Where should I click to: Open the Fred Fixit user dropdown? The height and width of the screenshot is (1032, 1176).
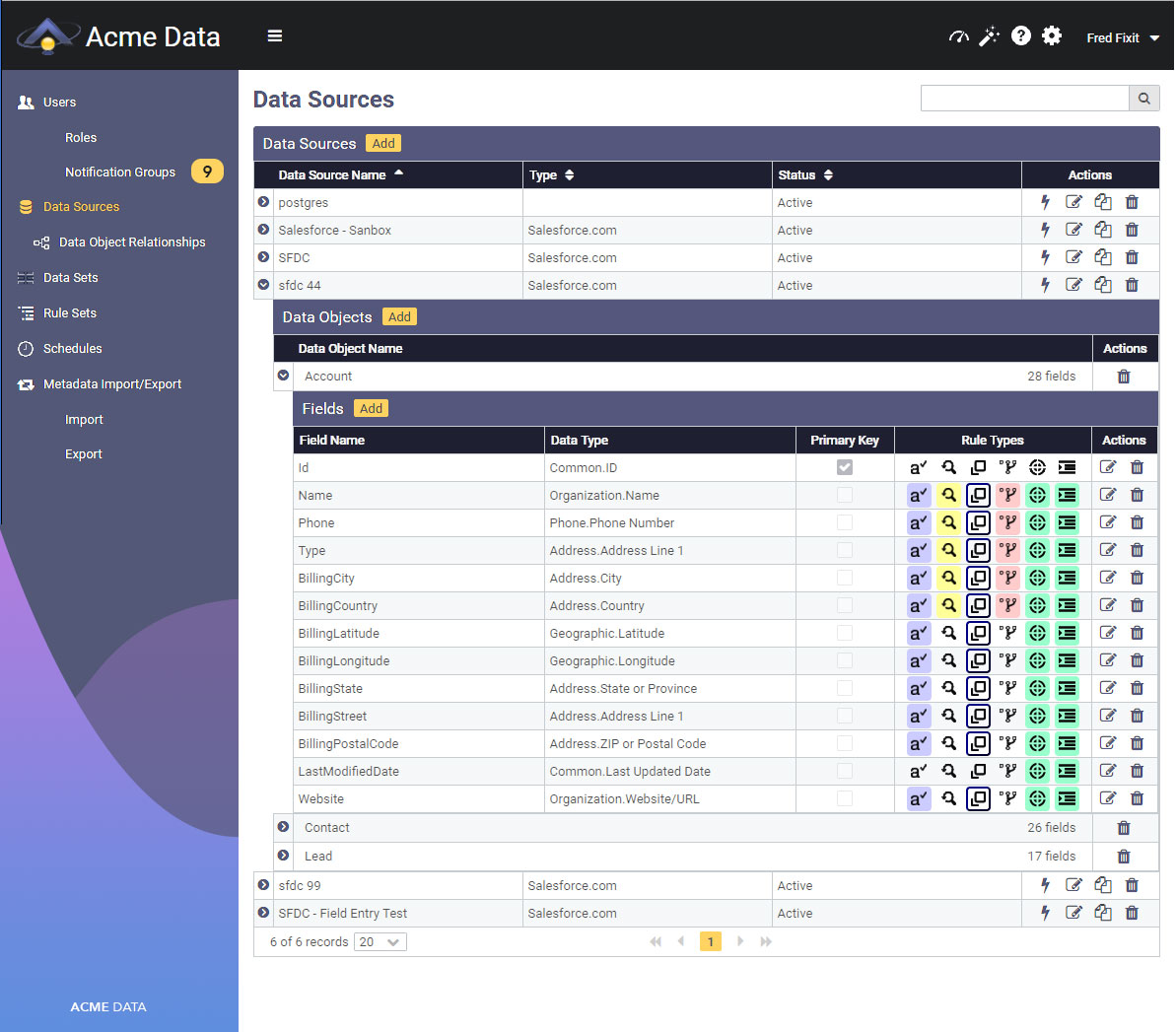[1123, 37]
